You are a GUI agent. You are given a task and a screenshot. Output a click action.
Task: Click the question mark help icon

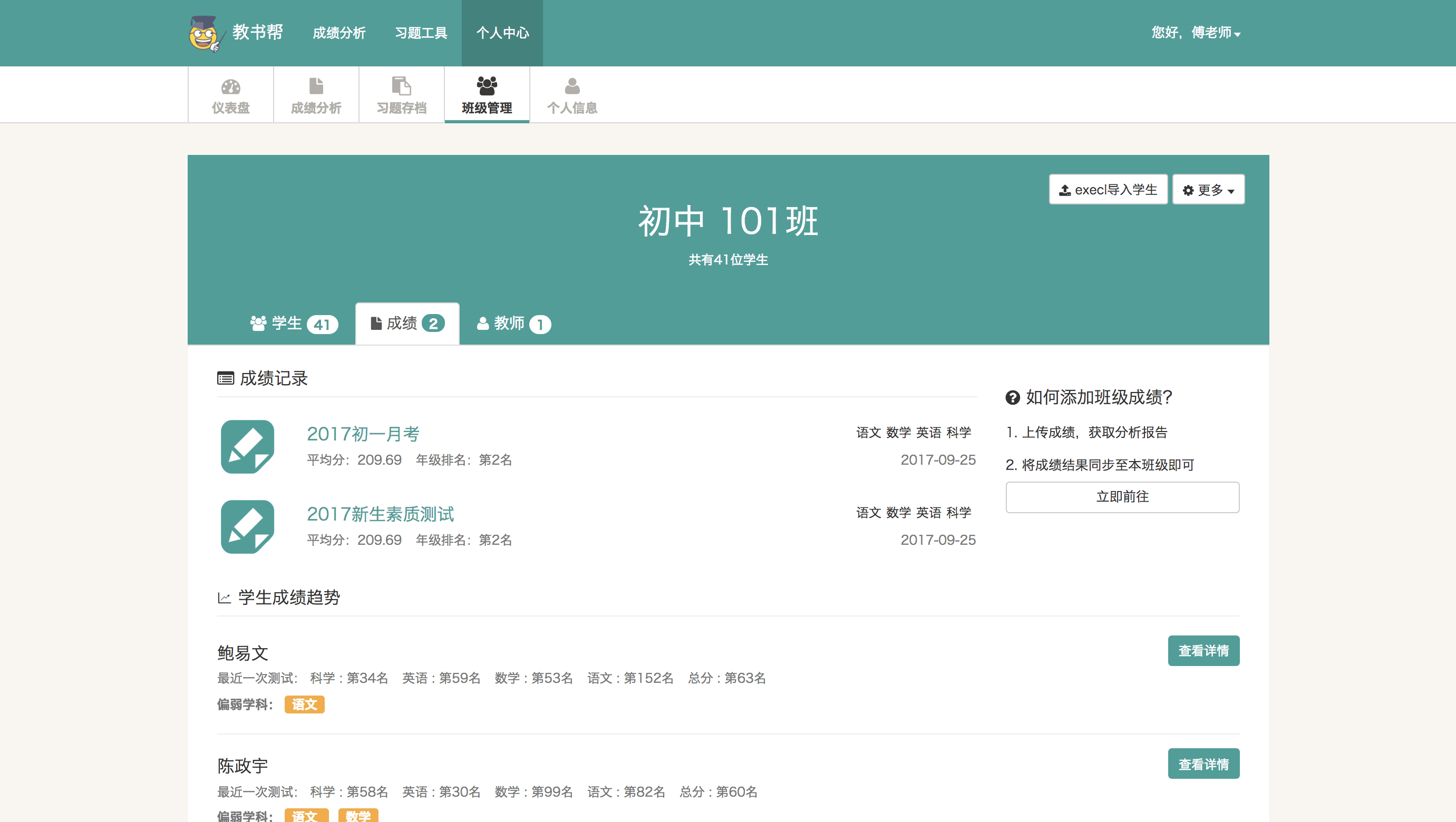(x=1012, y=398)
